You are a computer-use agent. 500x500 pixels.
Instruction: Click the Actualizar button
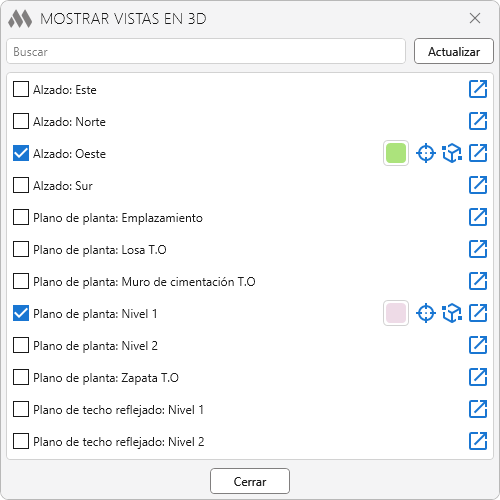454,51
